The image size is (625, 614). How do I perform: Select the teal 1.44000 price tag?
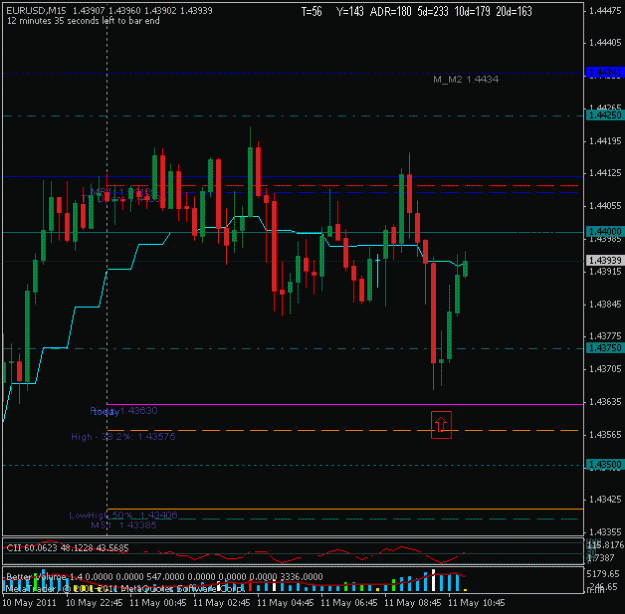tap(605, 232)
